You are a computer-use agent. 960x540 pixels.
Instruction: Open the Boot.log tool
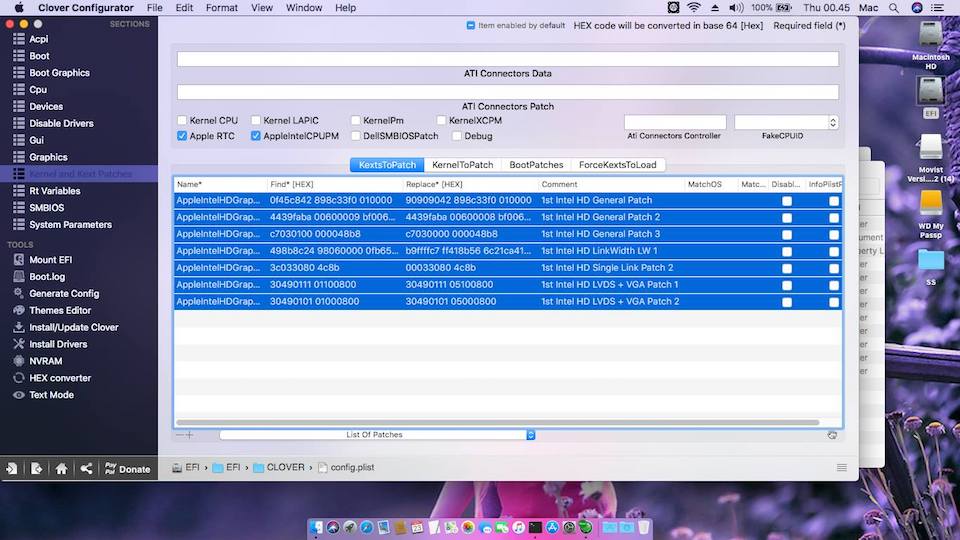(47, 276)
